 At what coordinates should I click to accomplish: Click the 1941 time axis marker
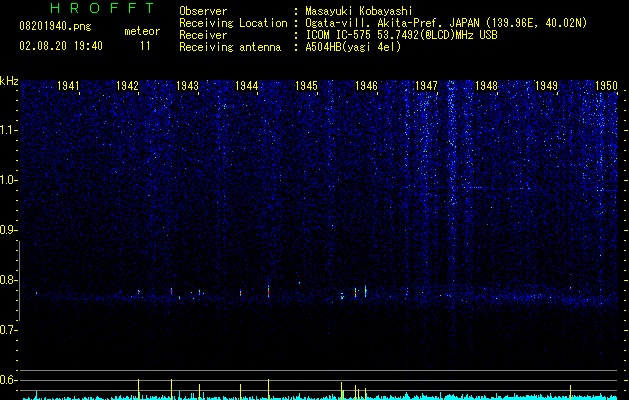click(68, 86)
